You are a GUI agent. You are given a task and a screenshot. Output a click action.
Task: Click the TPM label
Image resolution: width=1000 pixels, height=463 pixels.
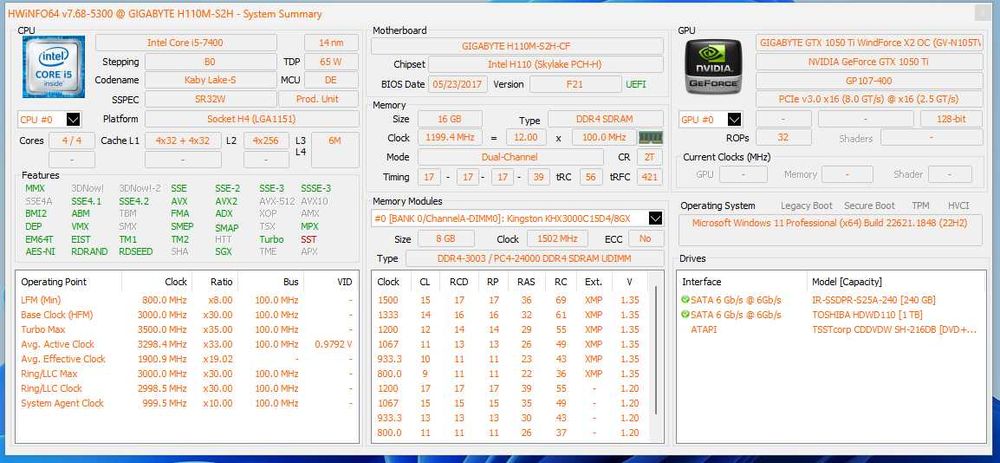click(920, 206)
